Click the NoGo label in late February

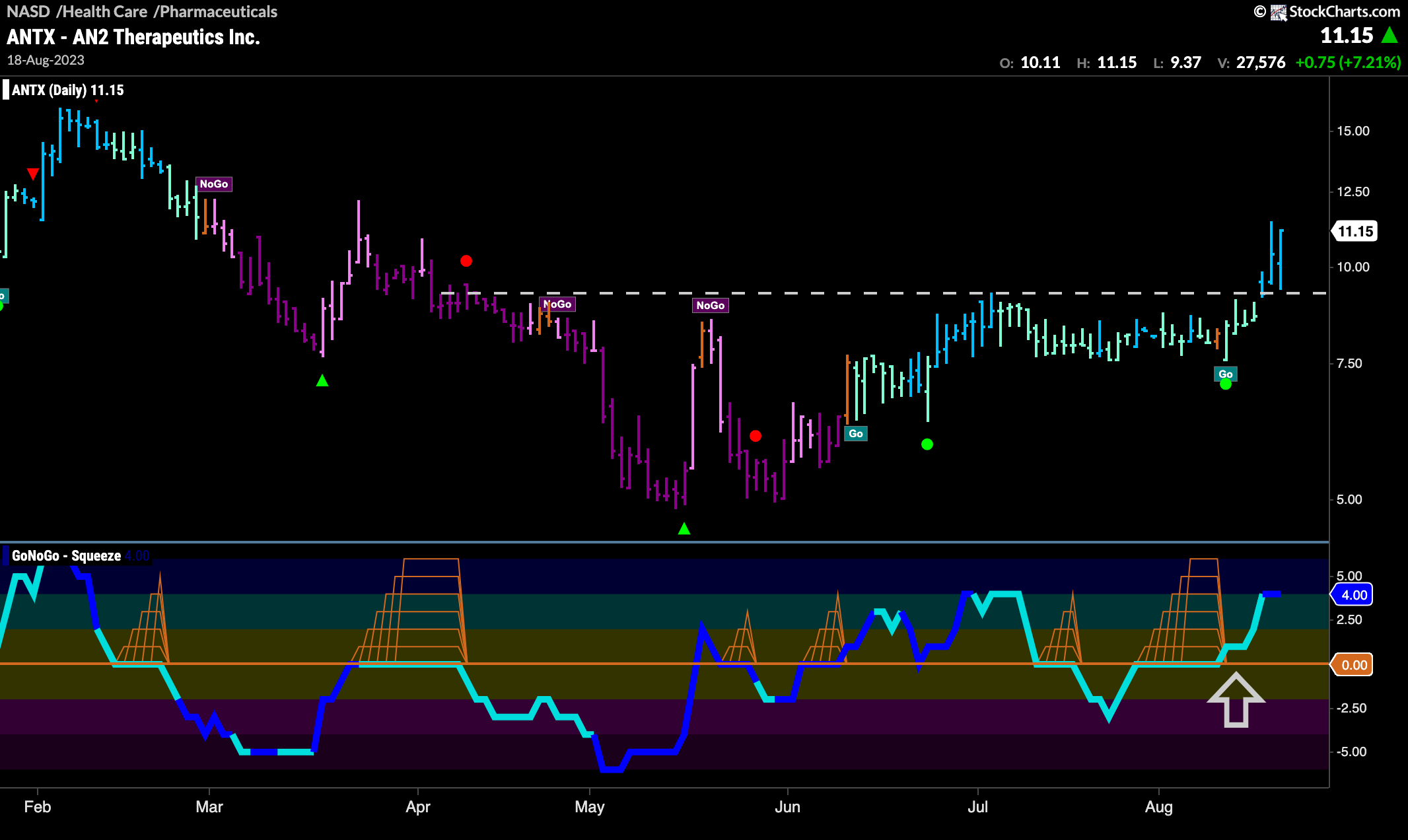pyautogui.click(x=214, y=184)
